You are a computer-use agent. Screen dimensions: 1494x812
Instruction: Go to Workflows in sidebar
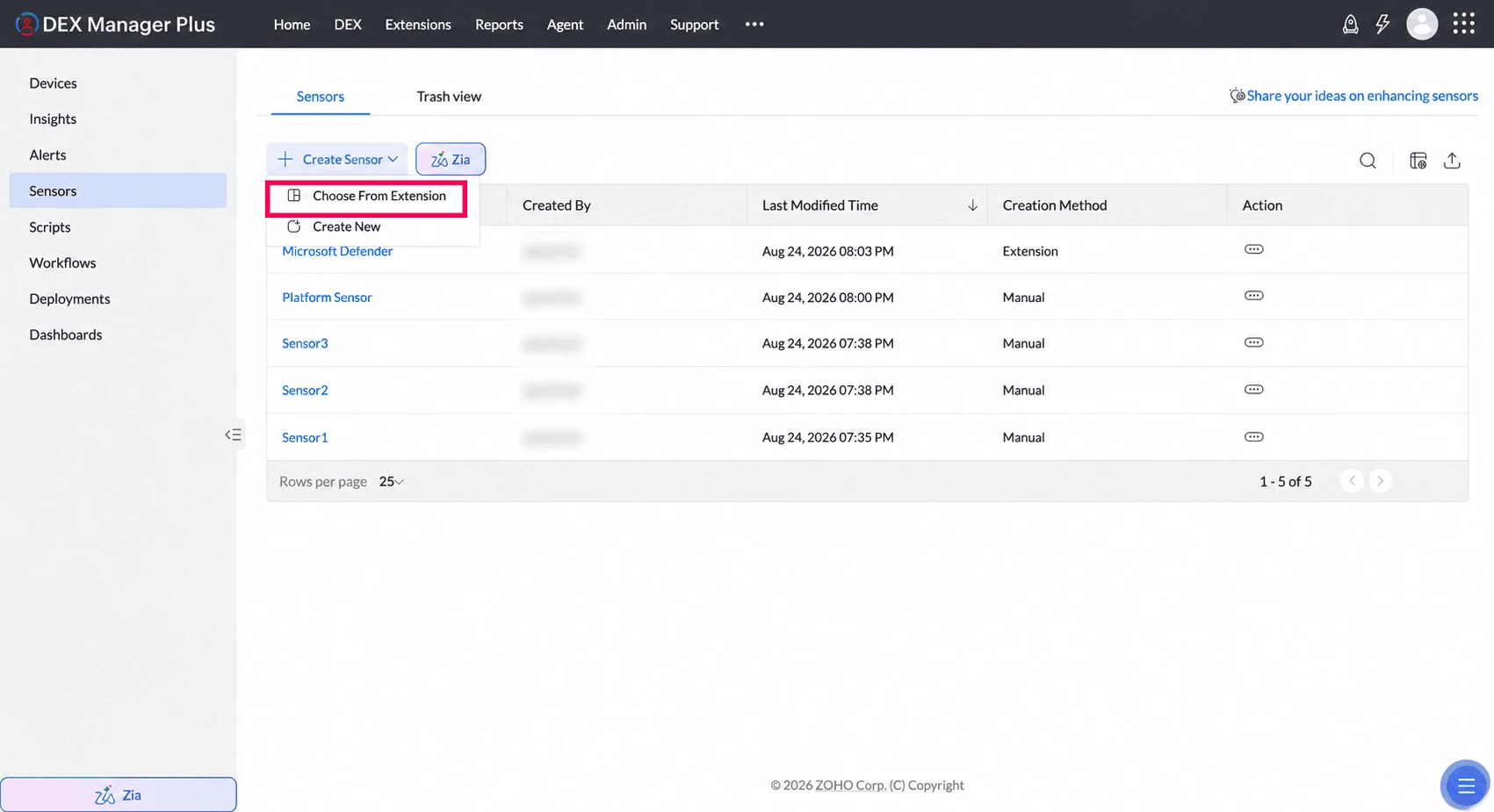tap(62, 262)
